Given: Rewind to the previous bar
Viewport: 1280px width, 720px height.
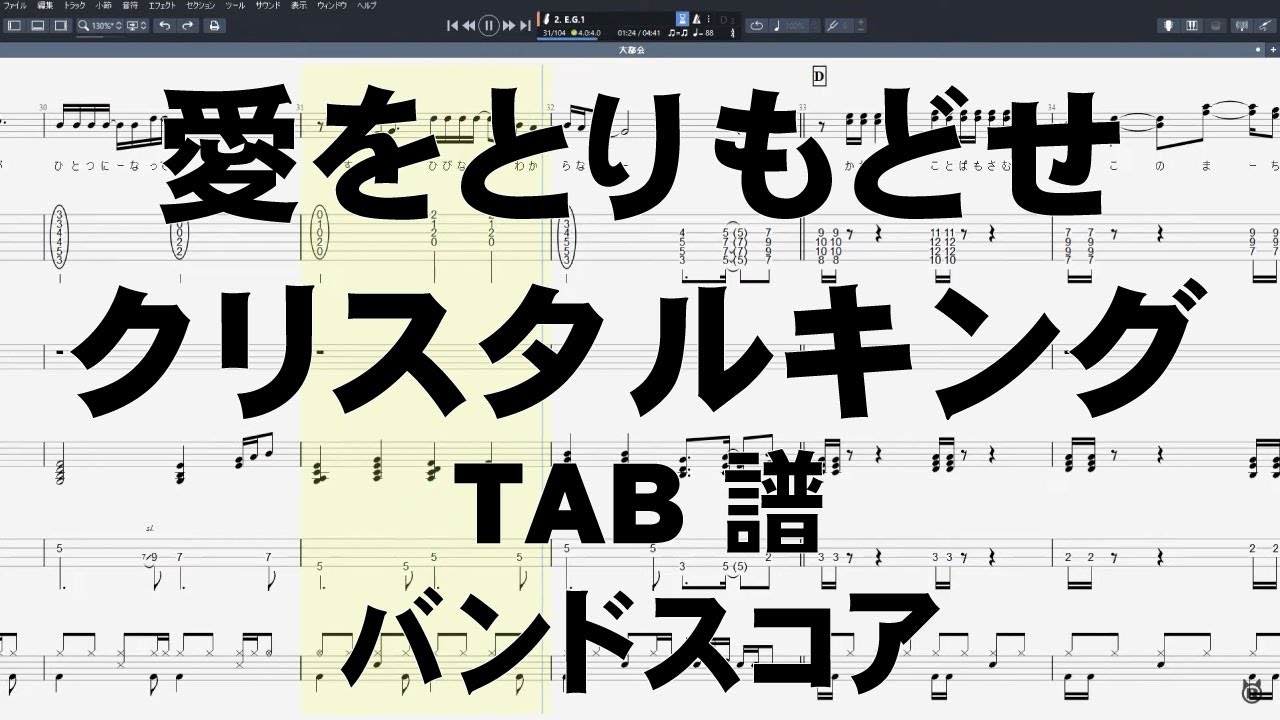Looking at the screenshot, I should (x=468, y=26).
